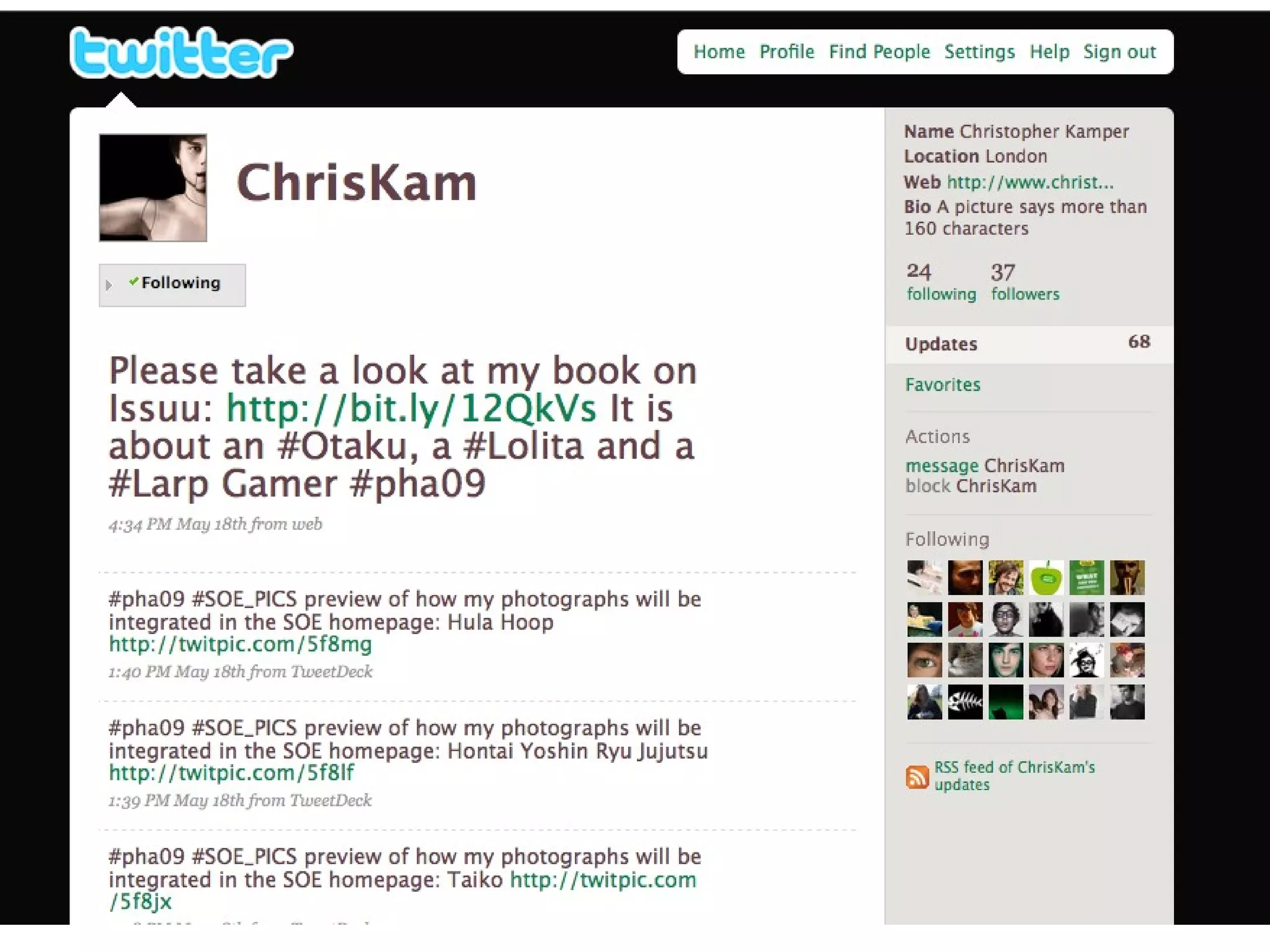Viewport: 1270px width, 952px height.
Task: Toggle the Following button for ChrisKam
Action: click(172, 285)
